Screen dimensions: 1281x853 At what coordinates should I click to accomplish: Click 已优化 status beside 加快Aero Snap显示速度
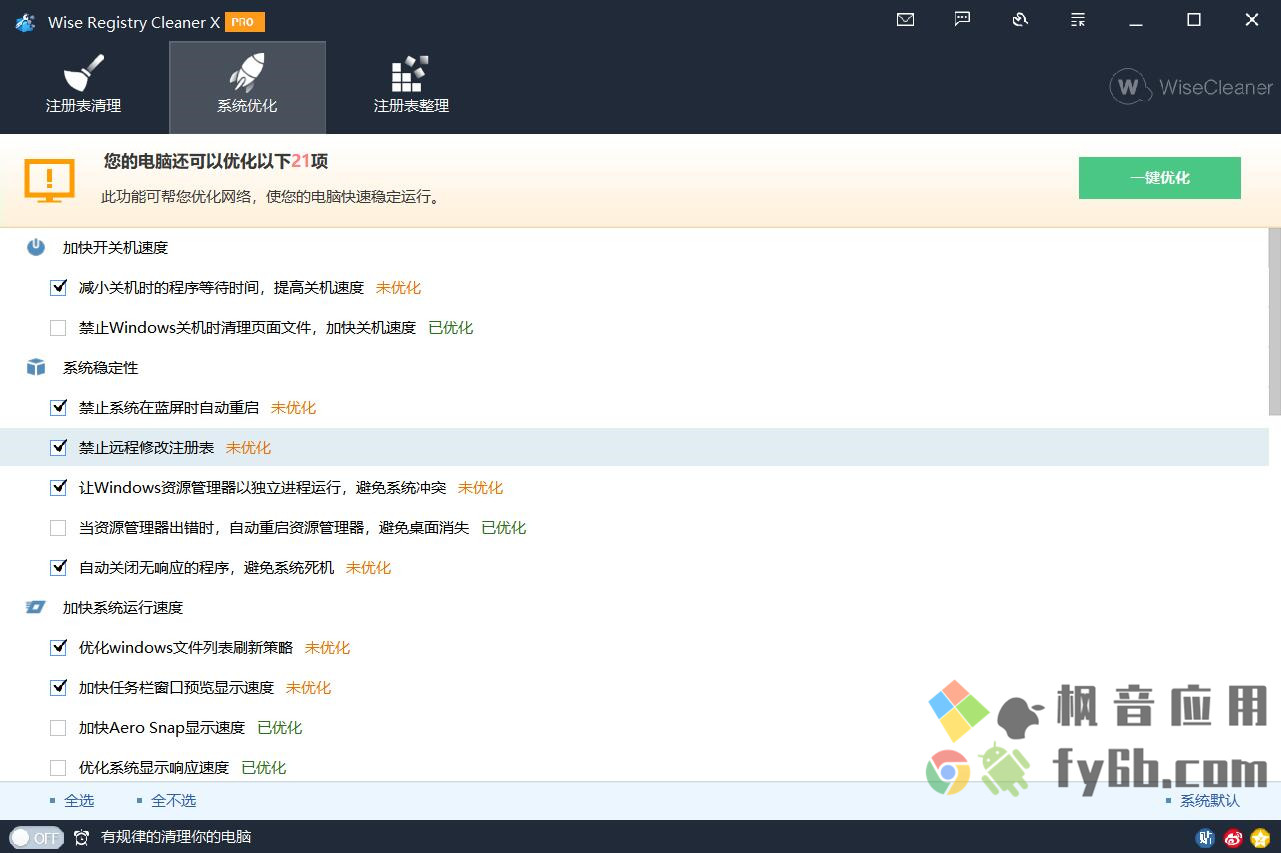tap(279, 728)
